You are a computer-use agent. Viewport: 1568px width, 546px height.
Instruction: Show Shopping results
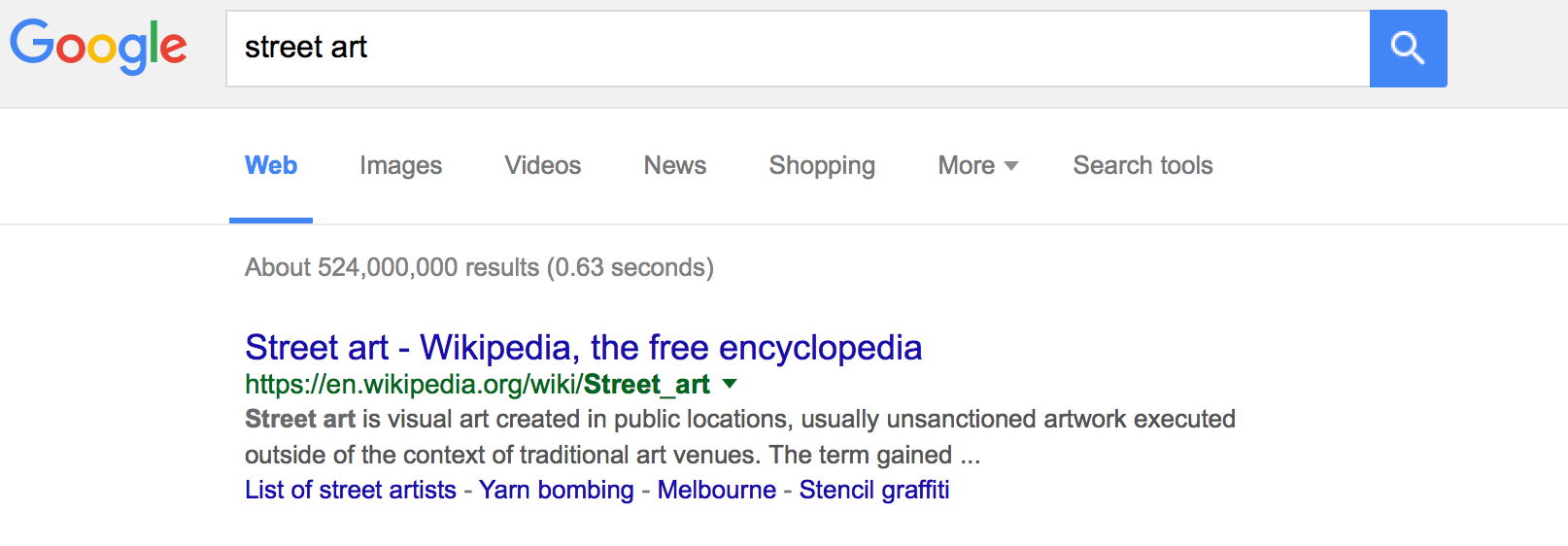822,166
